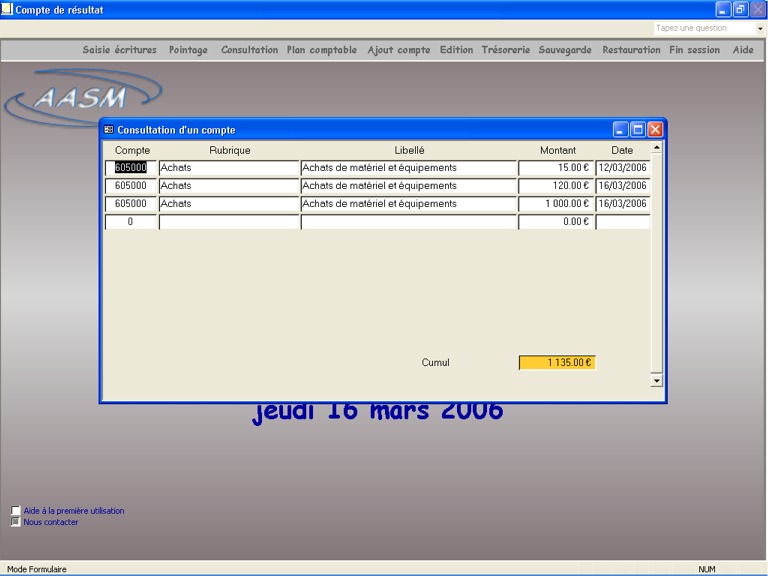
Task: Click the Compte column header
Action: click(132, 150)
